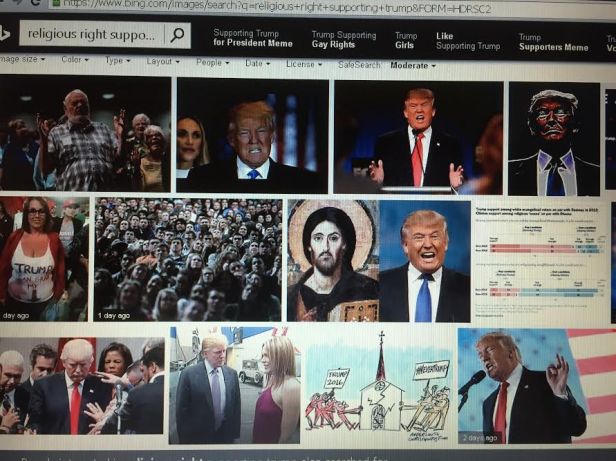This screenshot has width=616, height=461.
Task: Select 'Supporting Trump for President Meme' suggestion
Action: click(x=253, y=39)
